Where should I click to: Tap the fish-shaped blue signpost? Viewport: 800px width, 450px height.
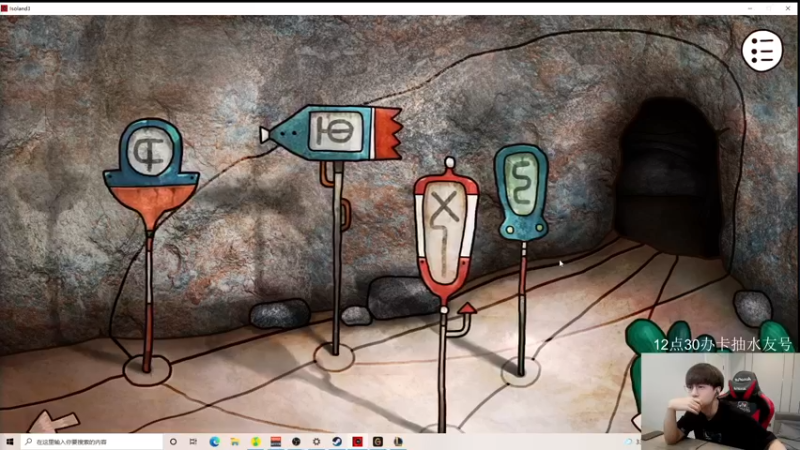(334, 133)
